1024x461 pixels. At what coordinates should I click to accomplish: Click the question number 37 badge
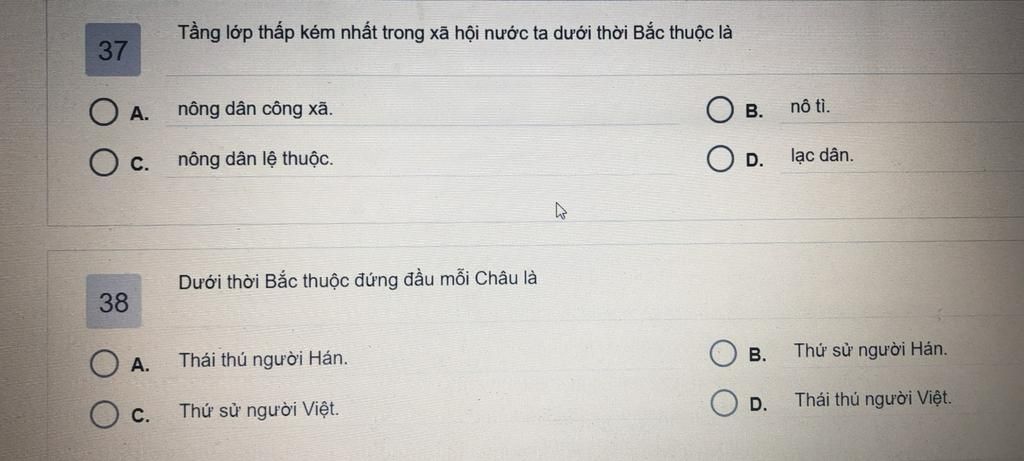(113, 50)
